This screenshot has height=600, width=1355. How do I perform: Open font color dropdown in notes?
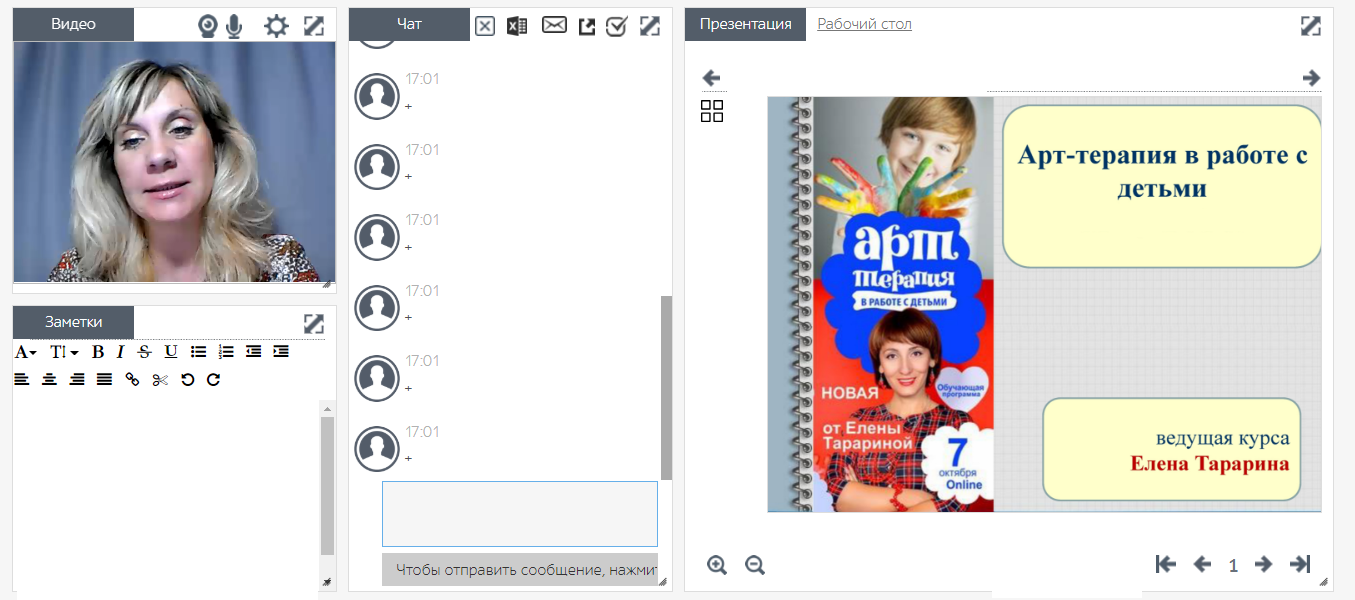coord(26,352)
